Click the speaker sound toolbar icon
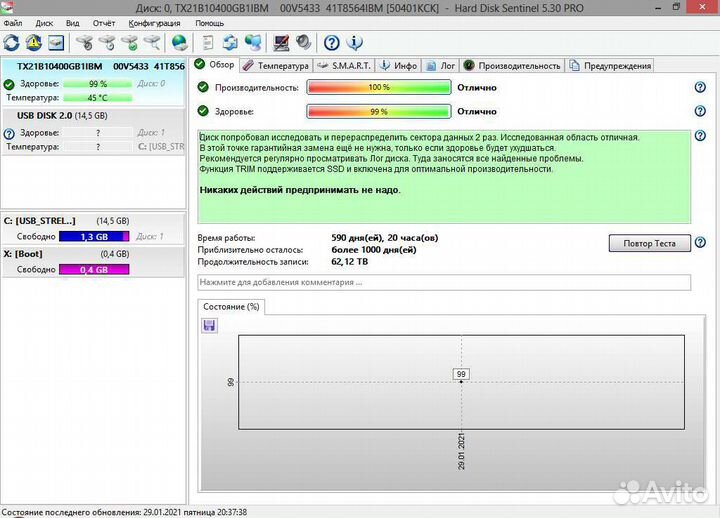Screen dimensions: 720x518 [x=302, y=43]
